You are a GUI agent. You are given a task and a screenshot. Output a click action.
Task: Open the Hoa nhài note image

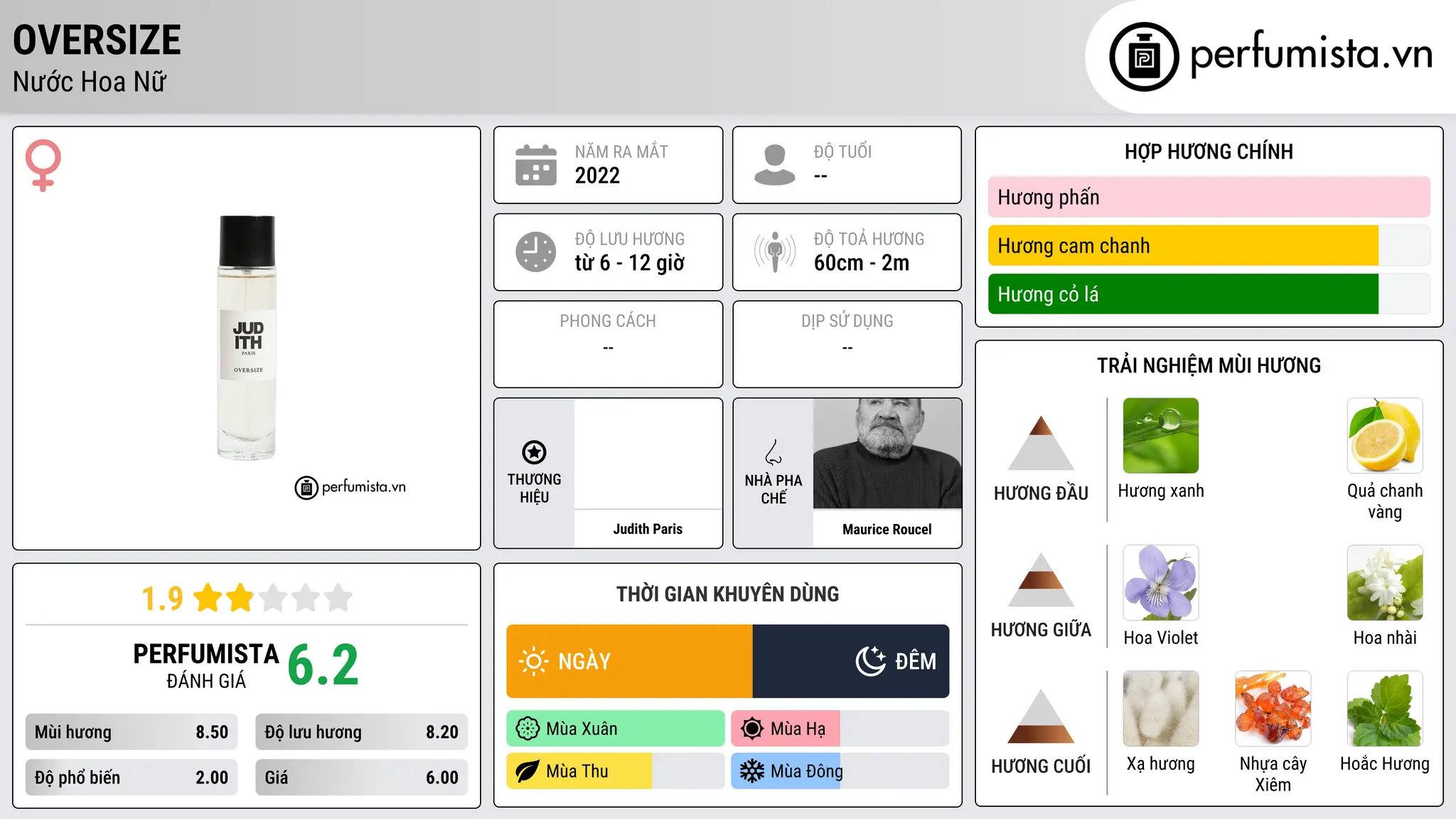[x=1385, y=583]
